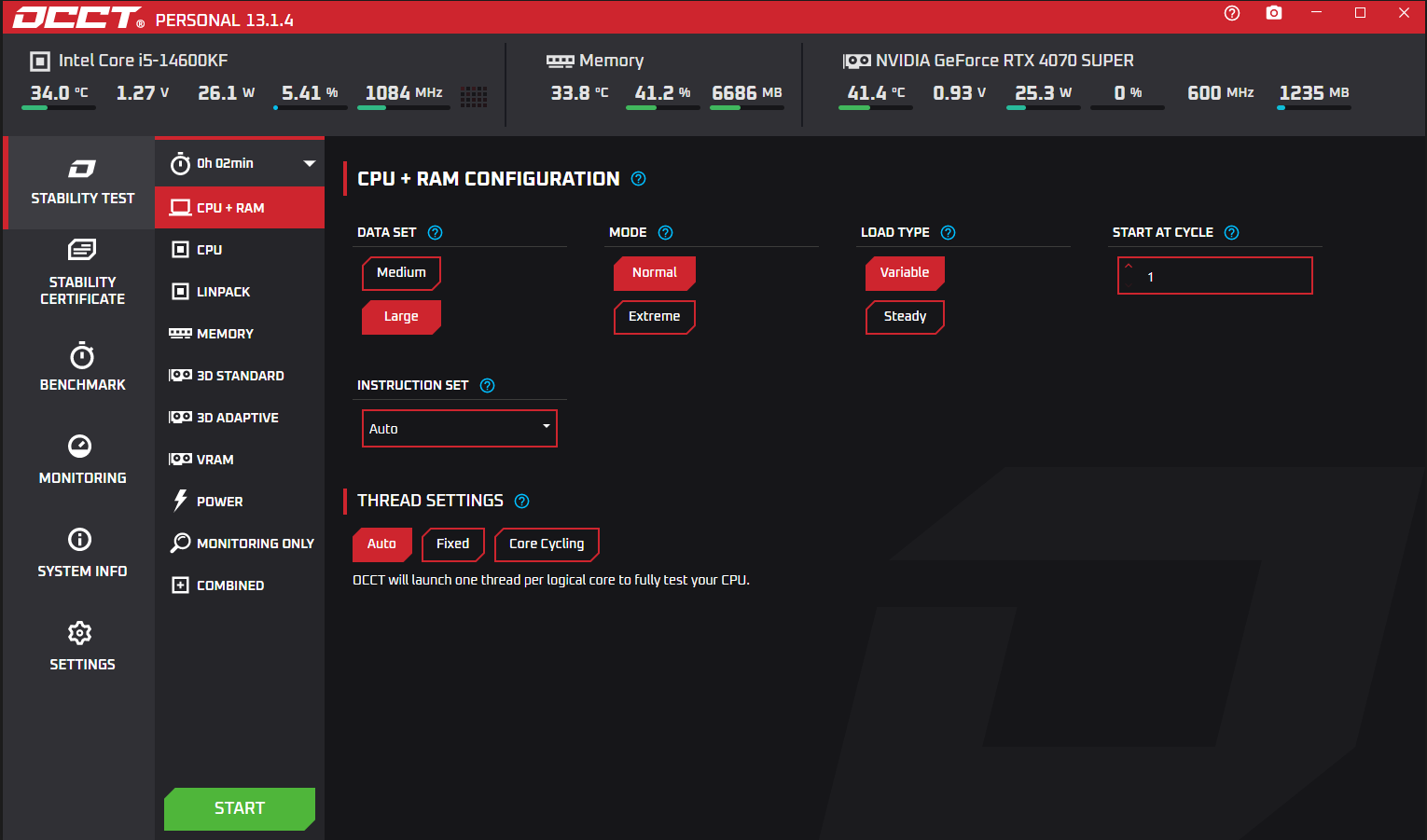Show help for Instruction Set
Viewport: 1427px width, 840px height.
[487, 386]
